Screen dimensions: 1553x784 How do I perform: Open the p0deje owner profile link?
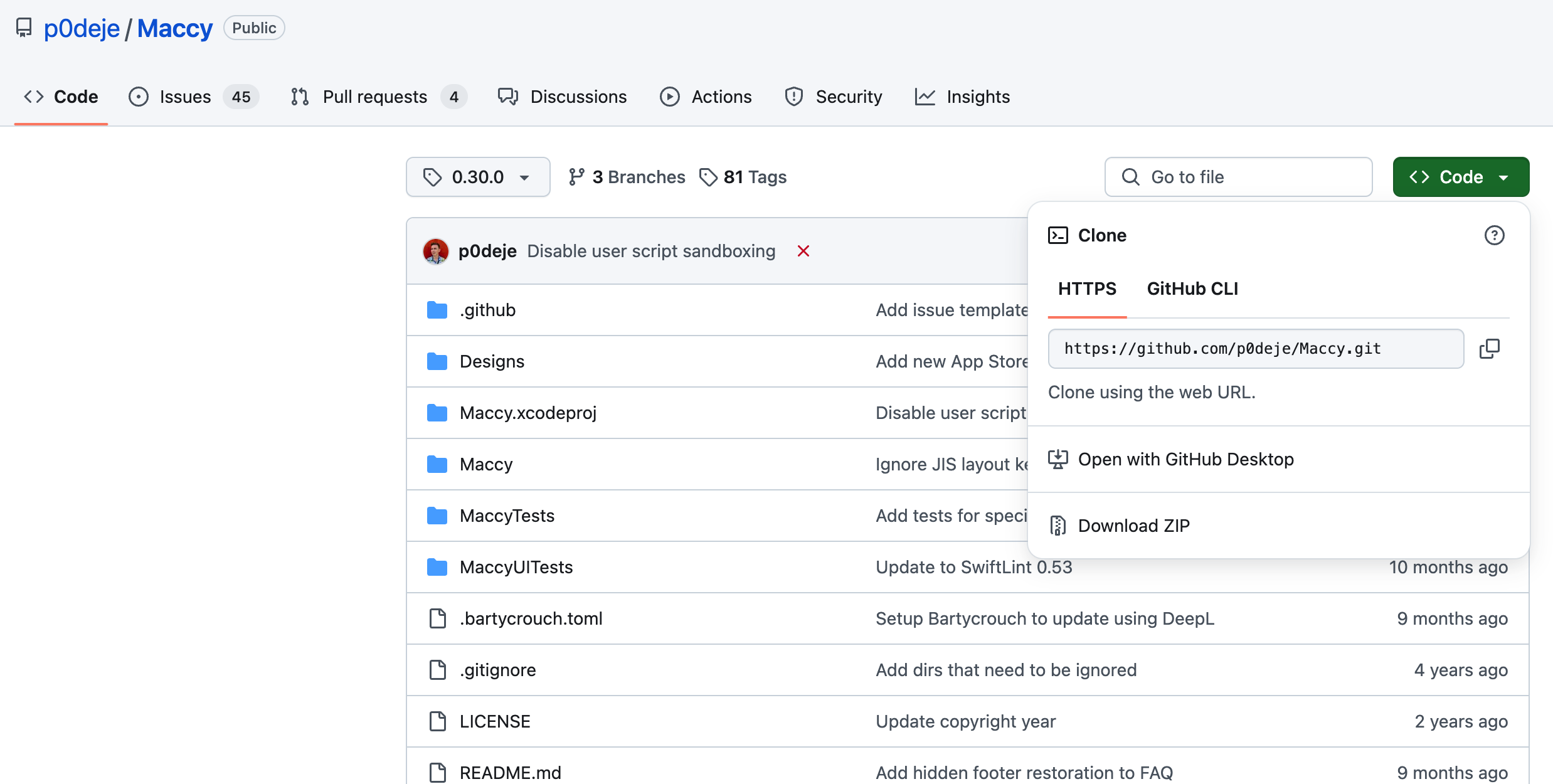(82, 28)
